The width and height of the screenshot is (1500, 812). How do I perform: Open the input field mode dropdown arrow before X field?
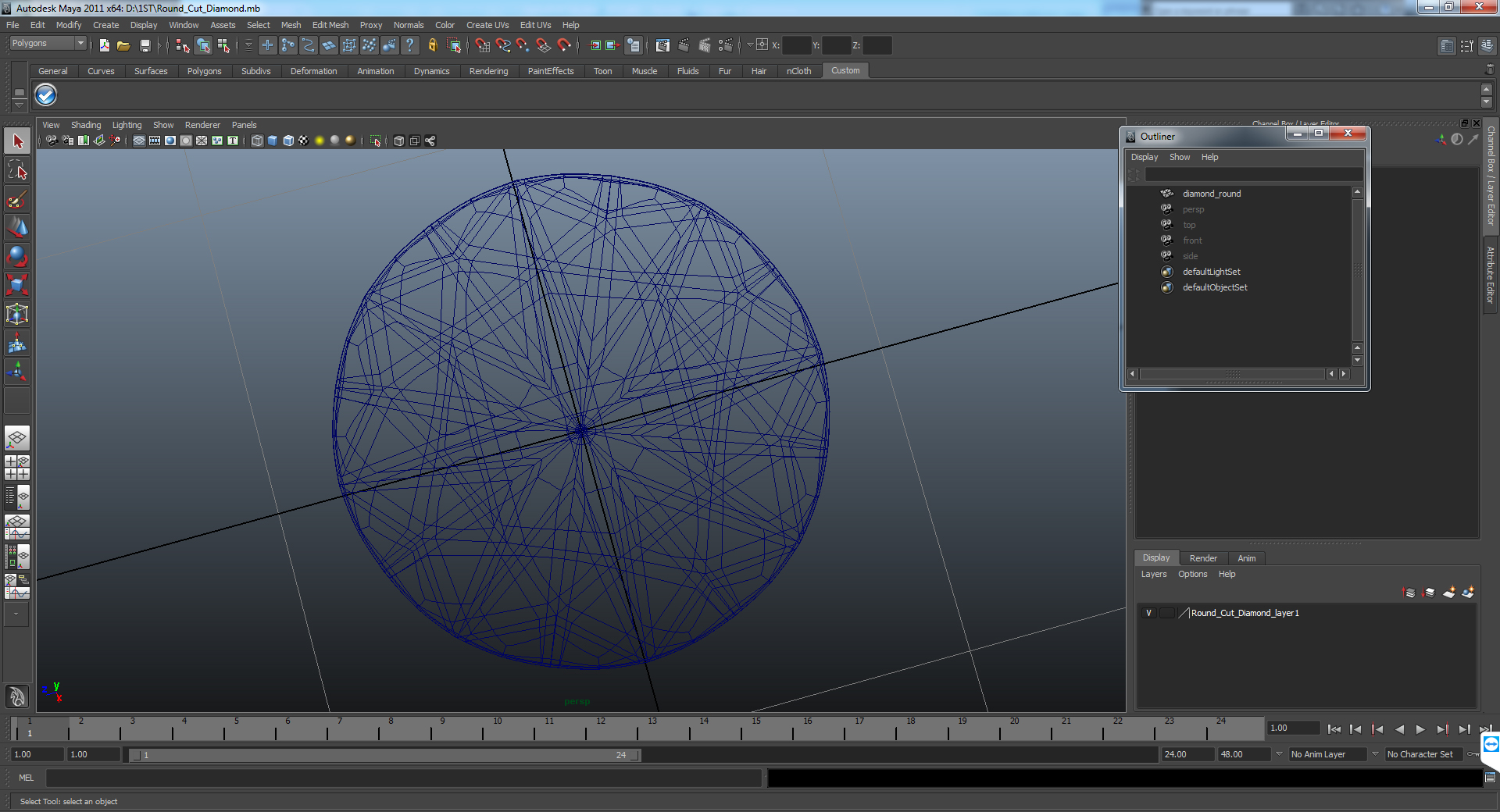click(x=750, y=45)
